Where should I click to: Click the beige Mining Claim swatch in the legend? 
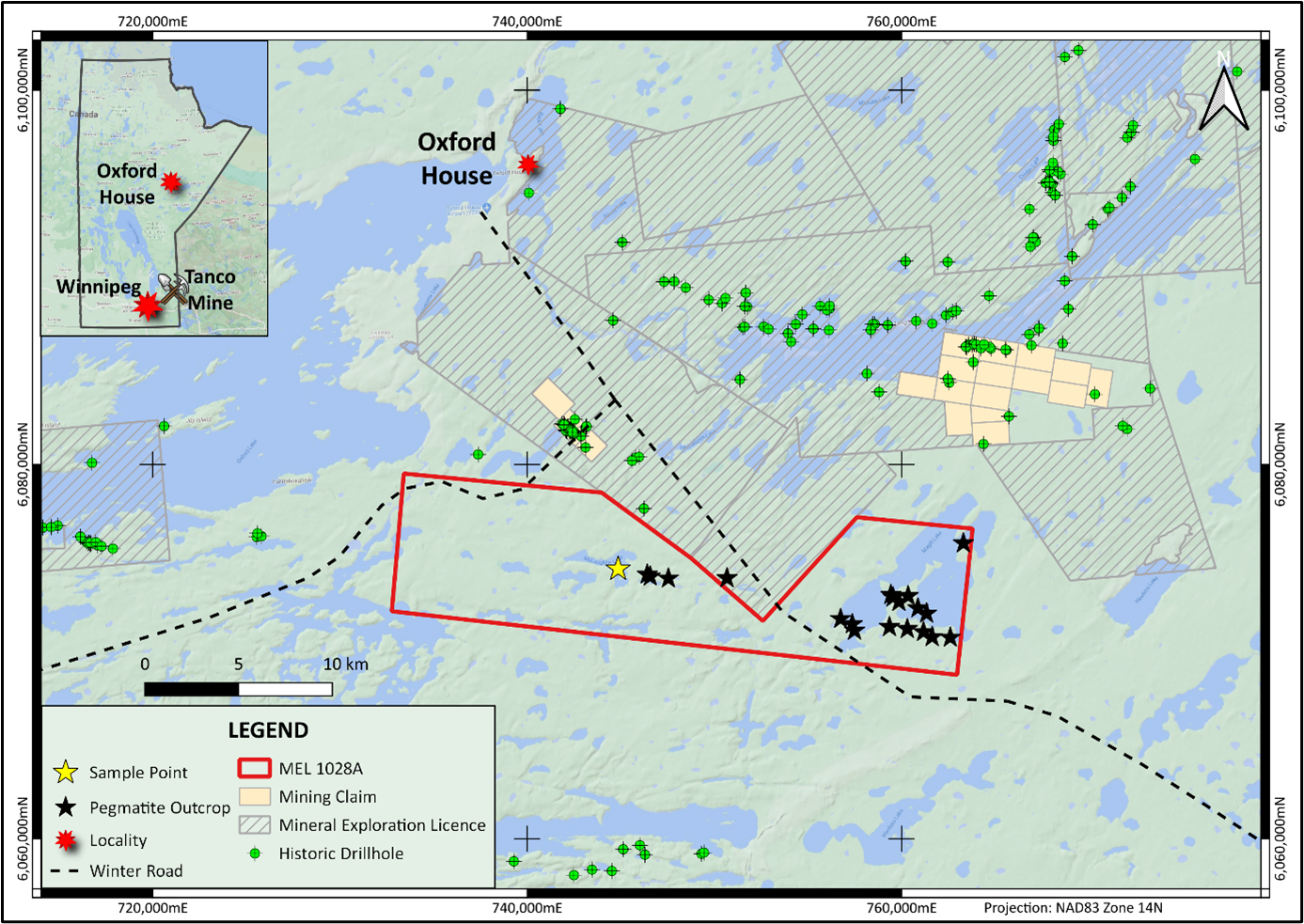point(255,796)
